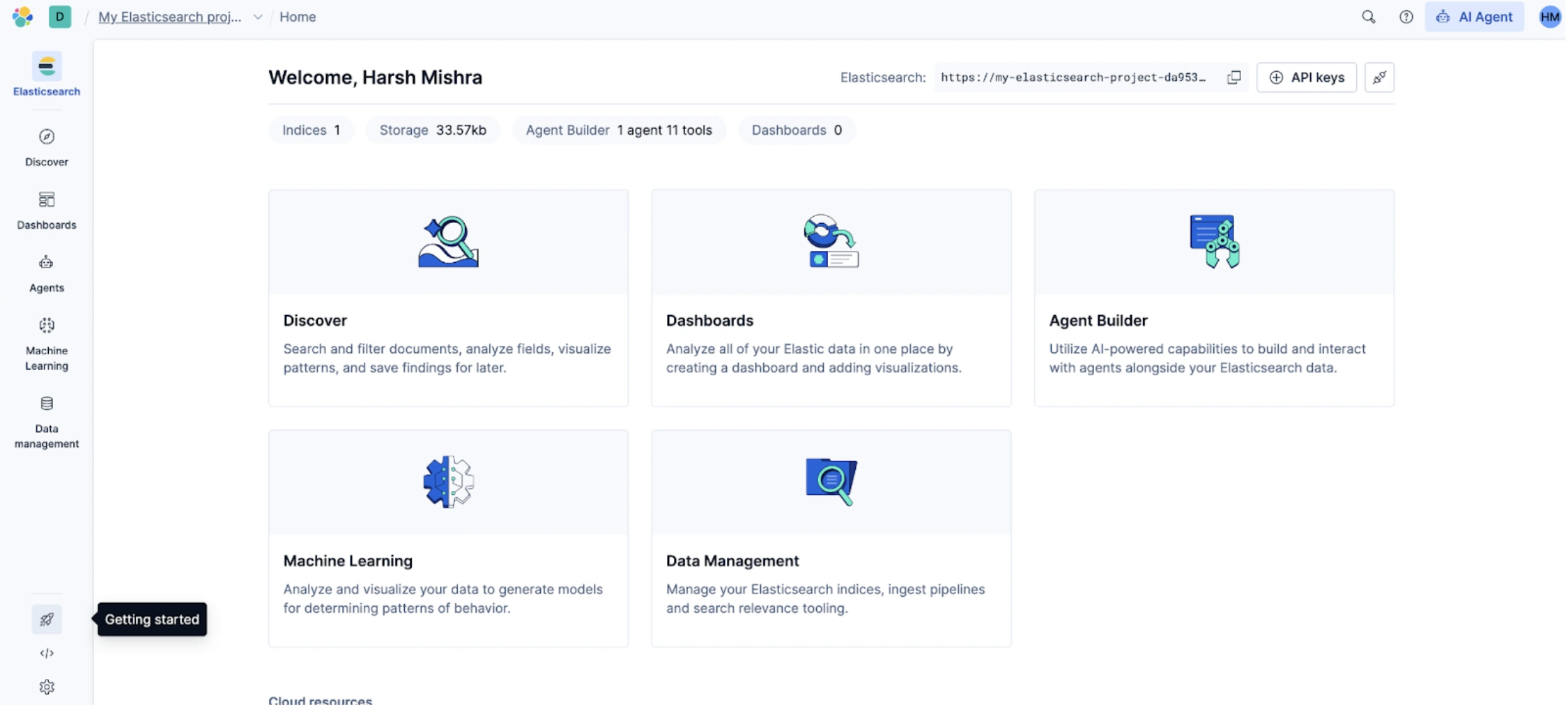Select the Elasticsearch sidebar home item

(47, 74)
